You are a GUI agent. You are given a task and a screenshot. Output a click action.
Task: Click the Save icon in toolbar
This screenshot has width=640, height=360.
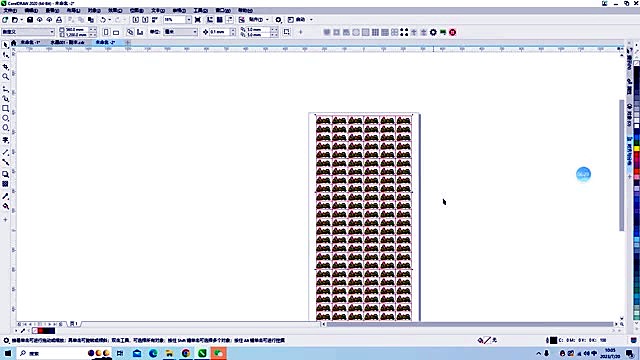click(30, 20)
